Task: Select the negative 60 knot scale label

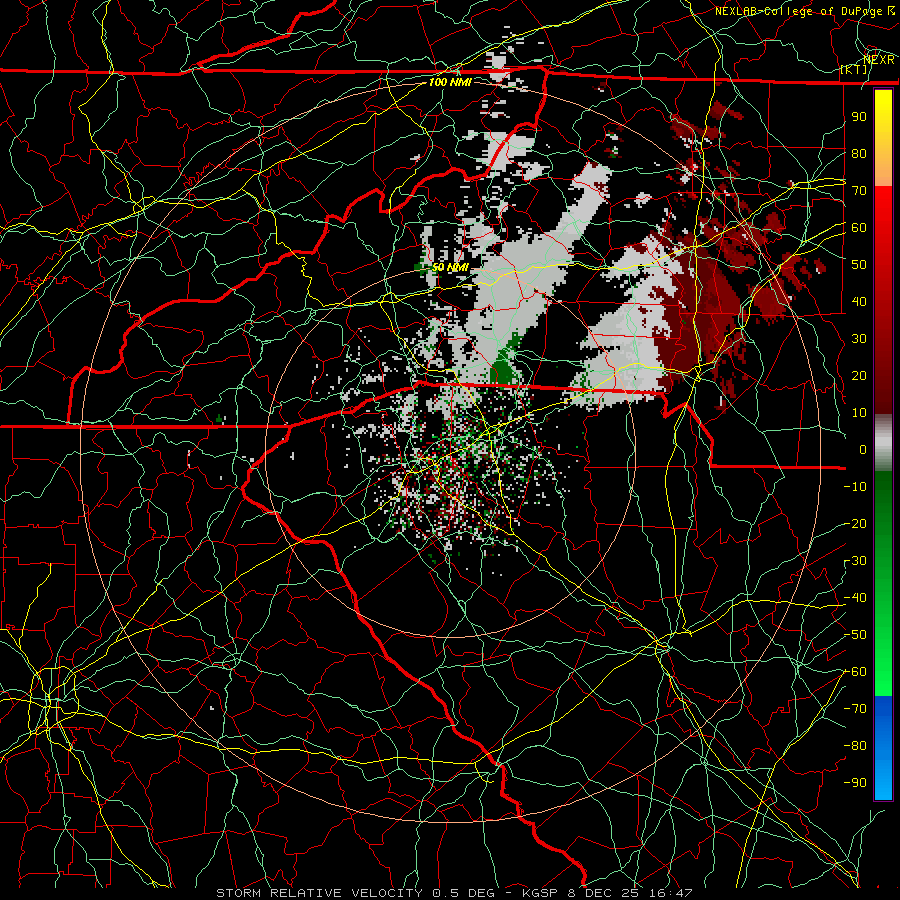Action: pyautogui.click(x=855, y=672)
